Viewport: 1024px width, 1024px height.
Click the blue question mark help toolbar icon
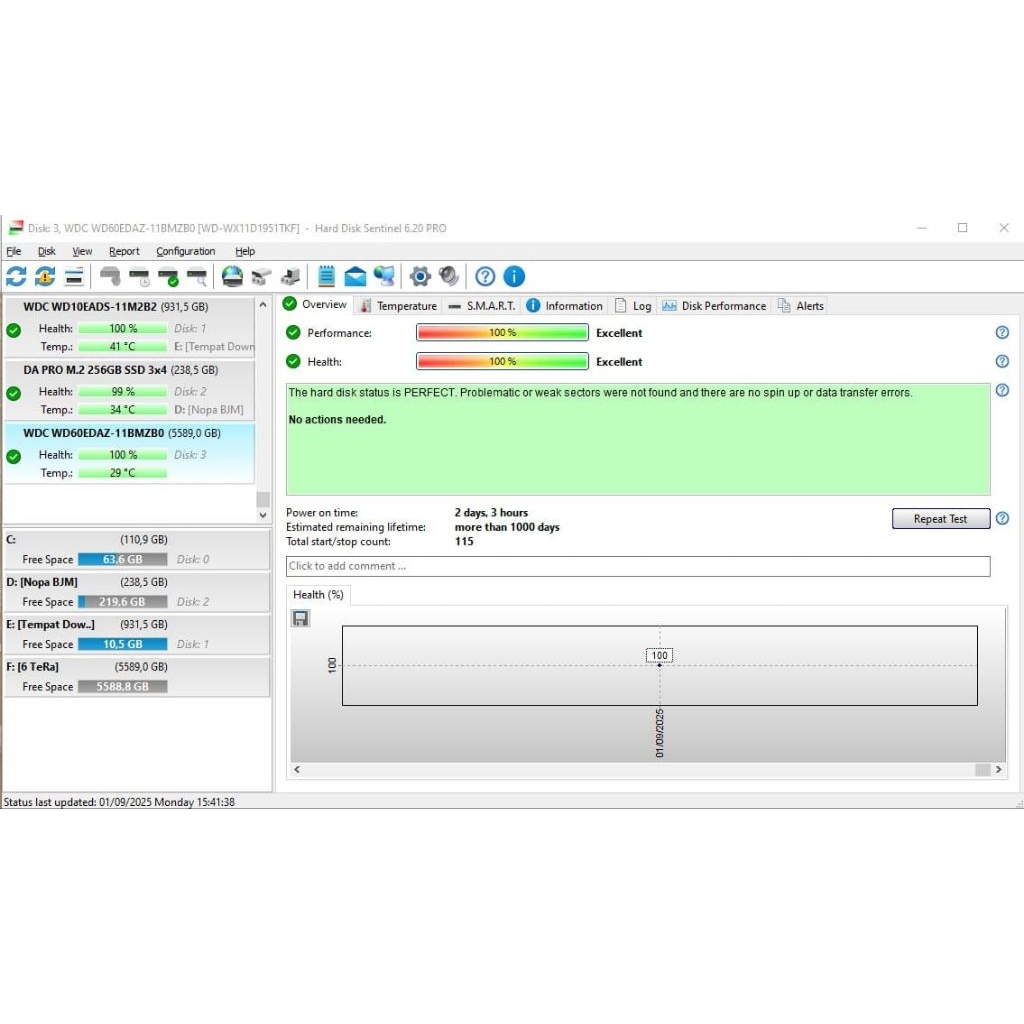coord(485,277)
